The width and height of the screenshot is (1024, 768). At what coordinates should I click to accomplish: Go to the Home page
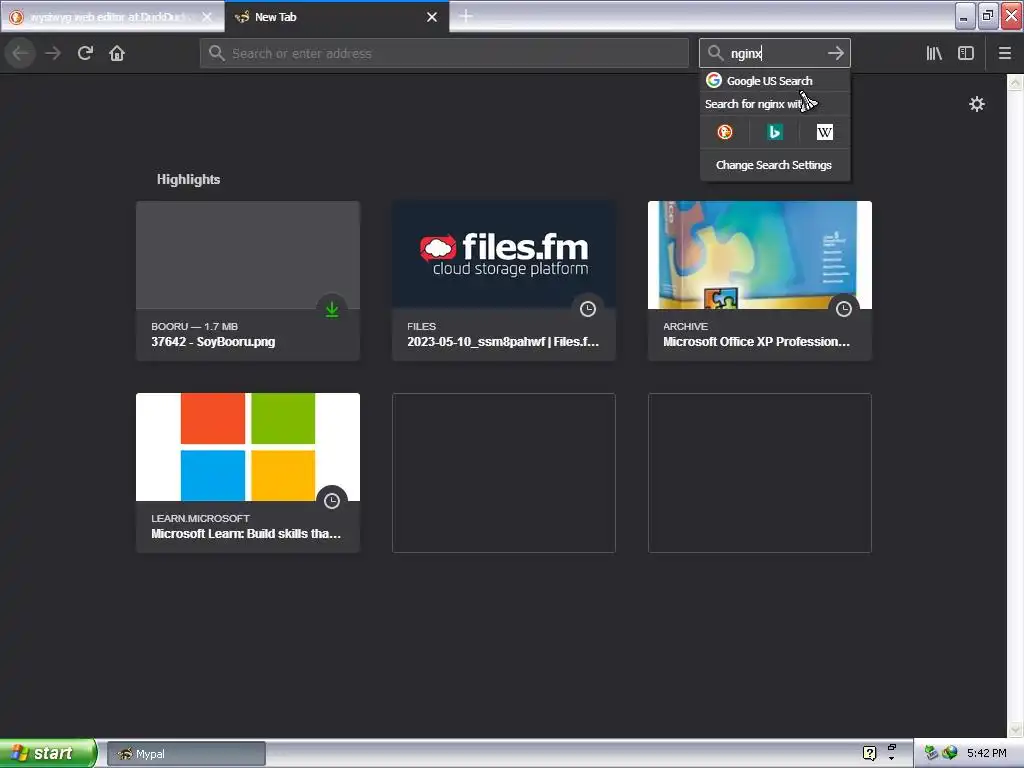click(x=117, y=53)
